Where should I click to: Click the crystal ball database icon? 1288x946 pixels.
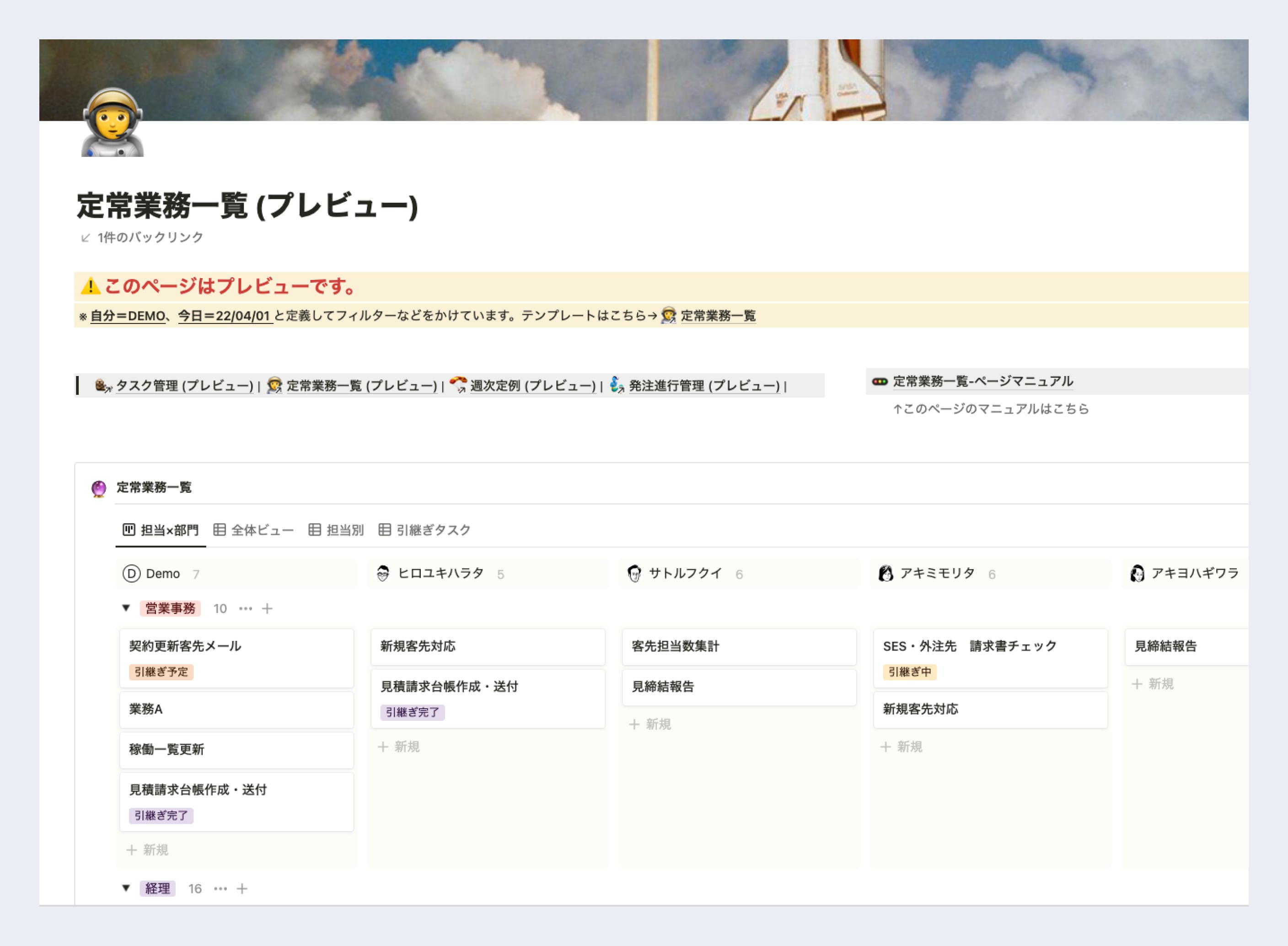(98, 489)
